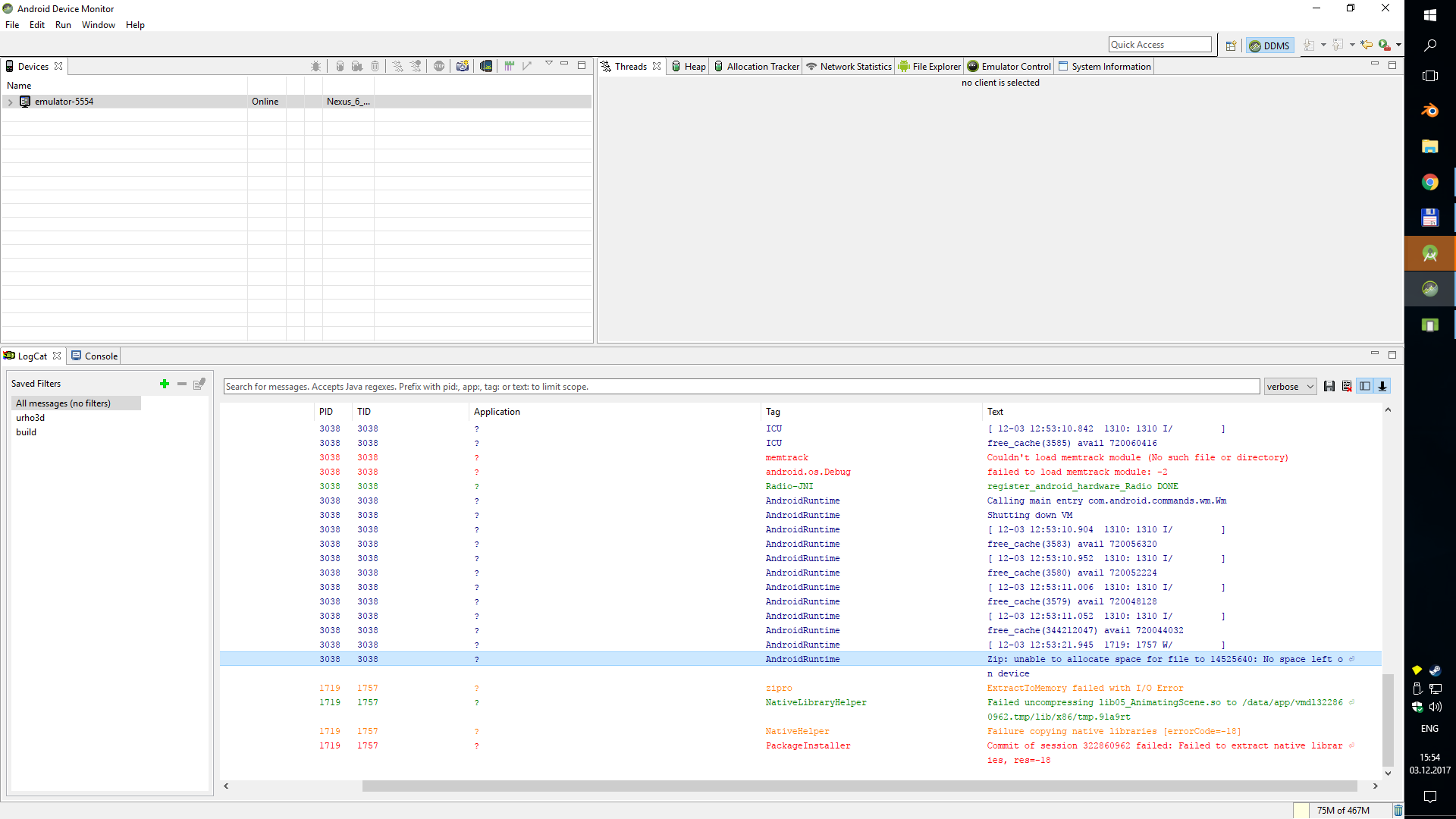Click the Update Threads icon
1456x819 pixels.
pos(397,66)
